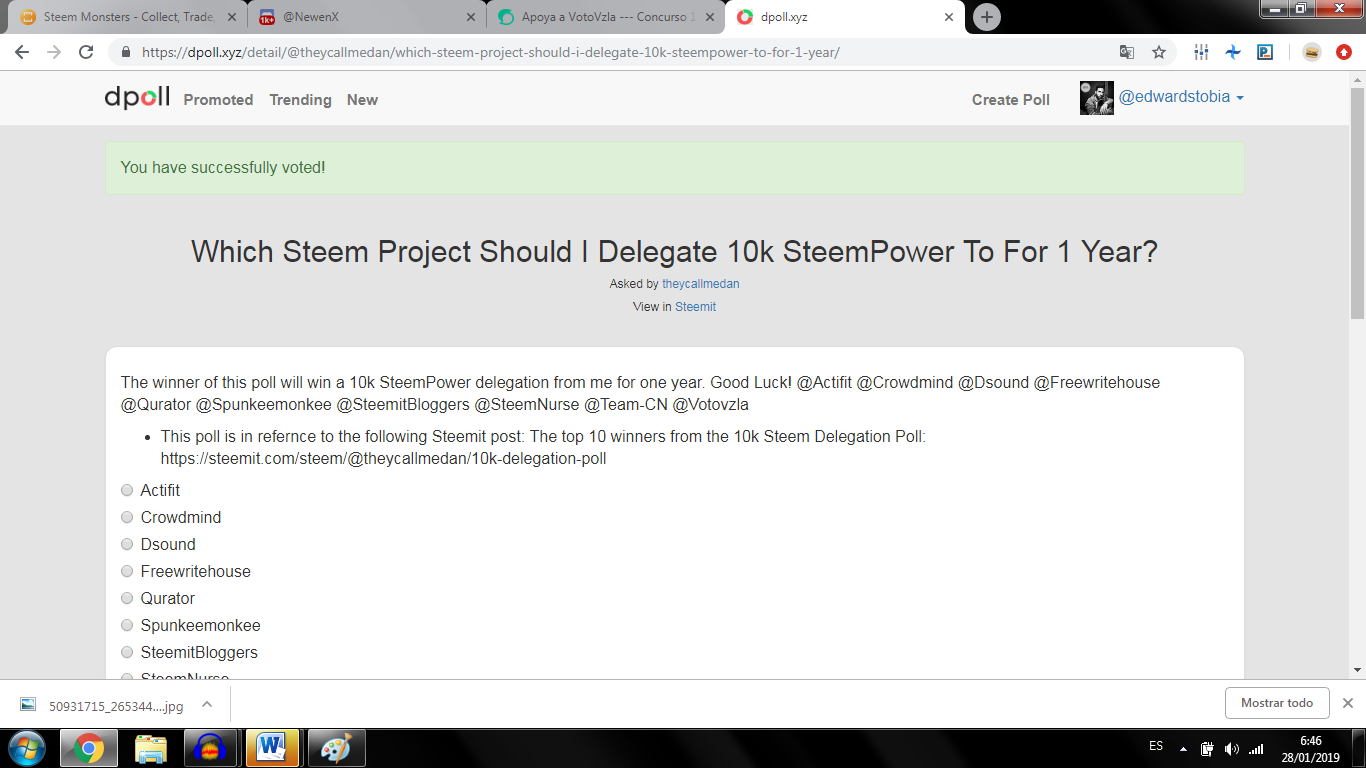This screenshot has height=768, width=1366.
Task: Go back with the browser back arrow
Action: pyautogui.click(x=22, y=52)
